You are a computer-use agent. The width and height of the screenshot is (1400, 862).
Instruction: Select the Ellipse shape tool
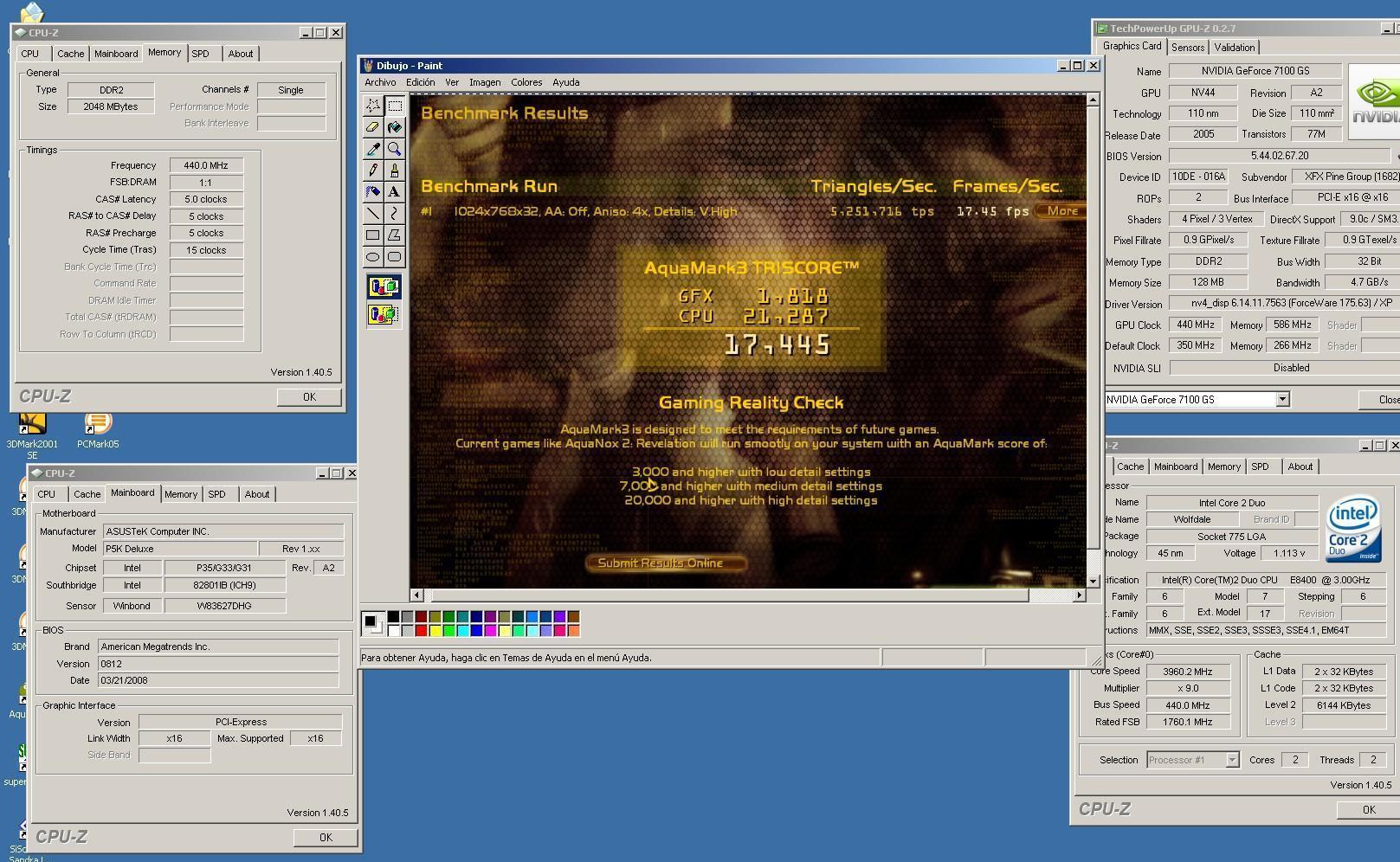(373, 257)
